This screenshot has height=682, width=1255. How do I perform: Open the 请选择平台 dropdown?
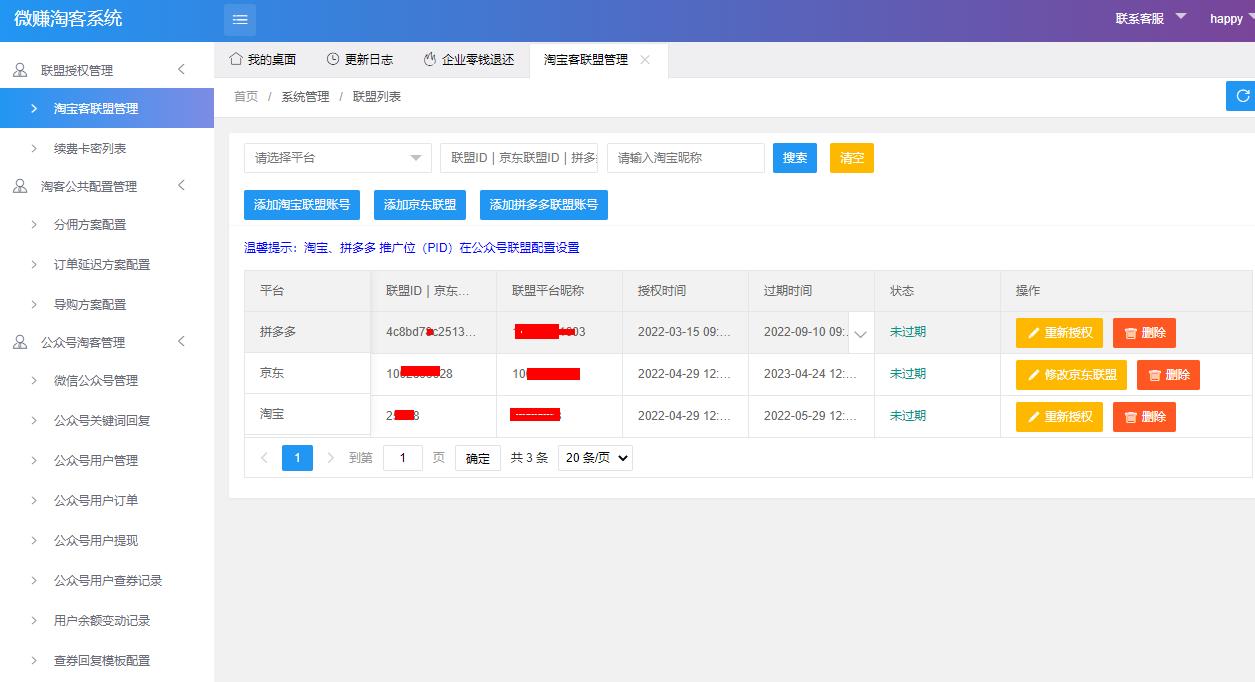pyautogui.click(x=337, y=158)
